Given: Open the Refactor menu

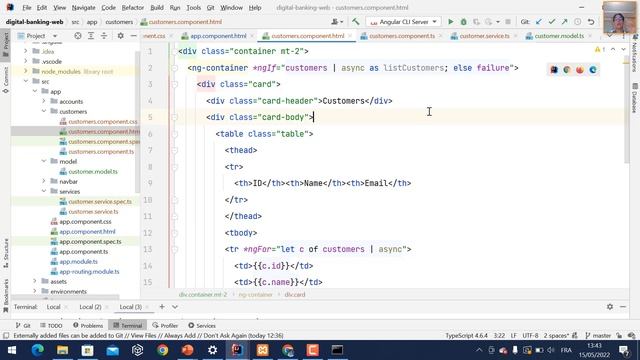Looking at the screenshot, I should coord(133,7).
